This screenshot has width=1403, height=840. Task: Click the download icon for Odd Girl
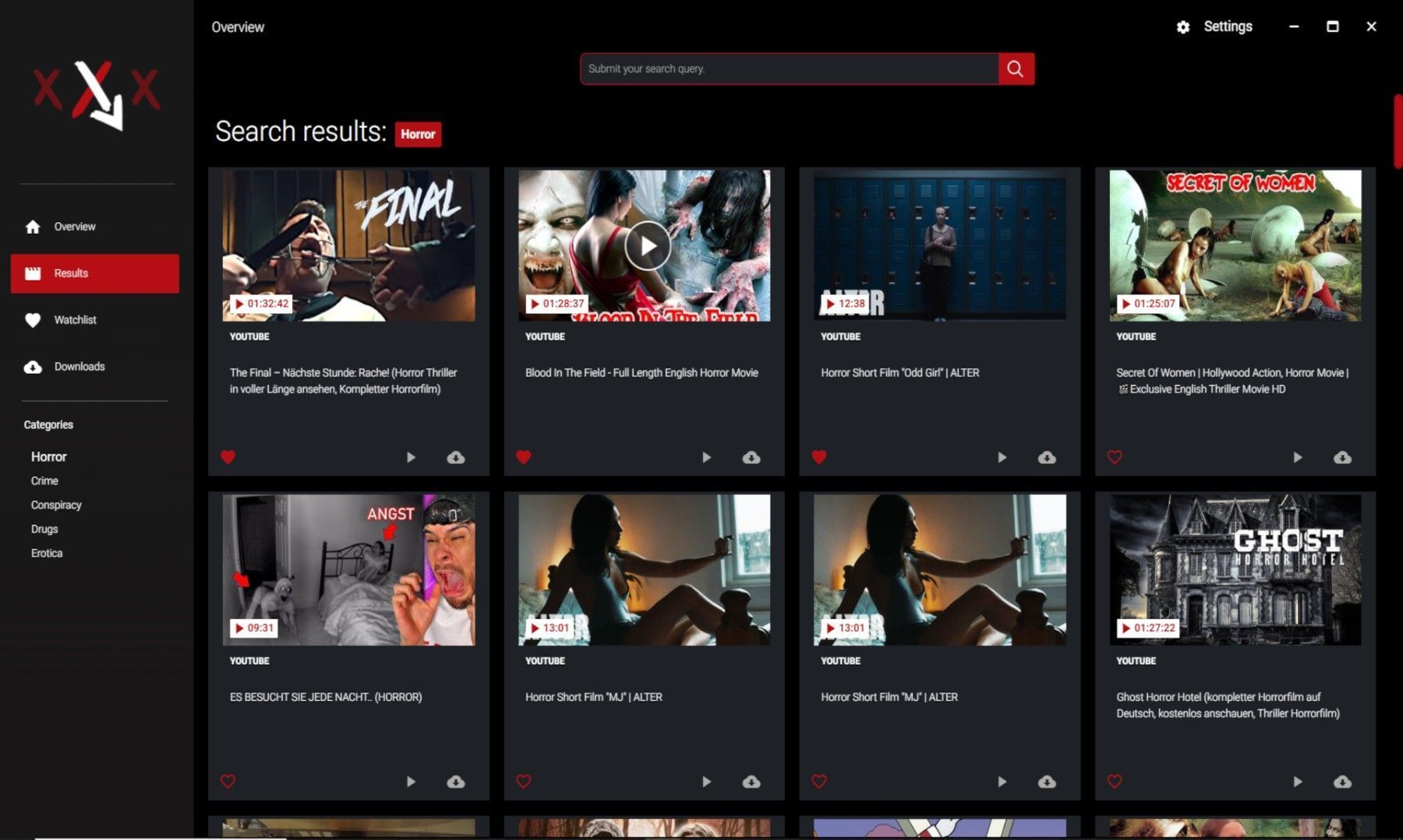coord(1047,457)
